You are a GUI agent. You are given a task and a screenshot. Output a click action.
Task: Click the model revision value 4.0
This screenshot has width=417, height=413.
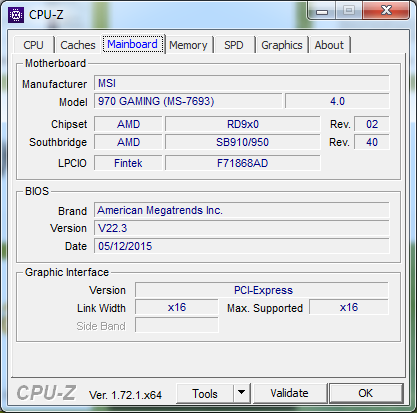(x=337, y=101)
